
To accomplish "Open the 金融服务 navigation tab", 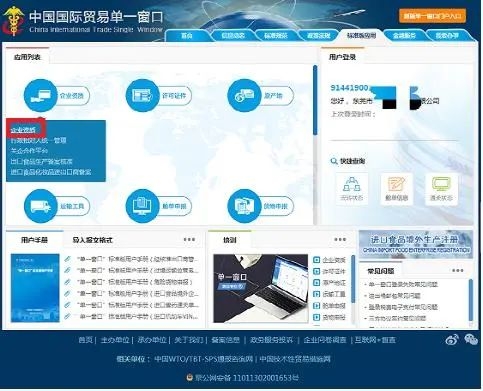I will coord(404,36).
